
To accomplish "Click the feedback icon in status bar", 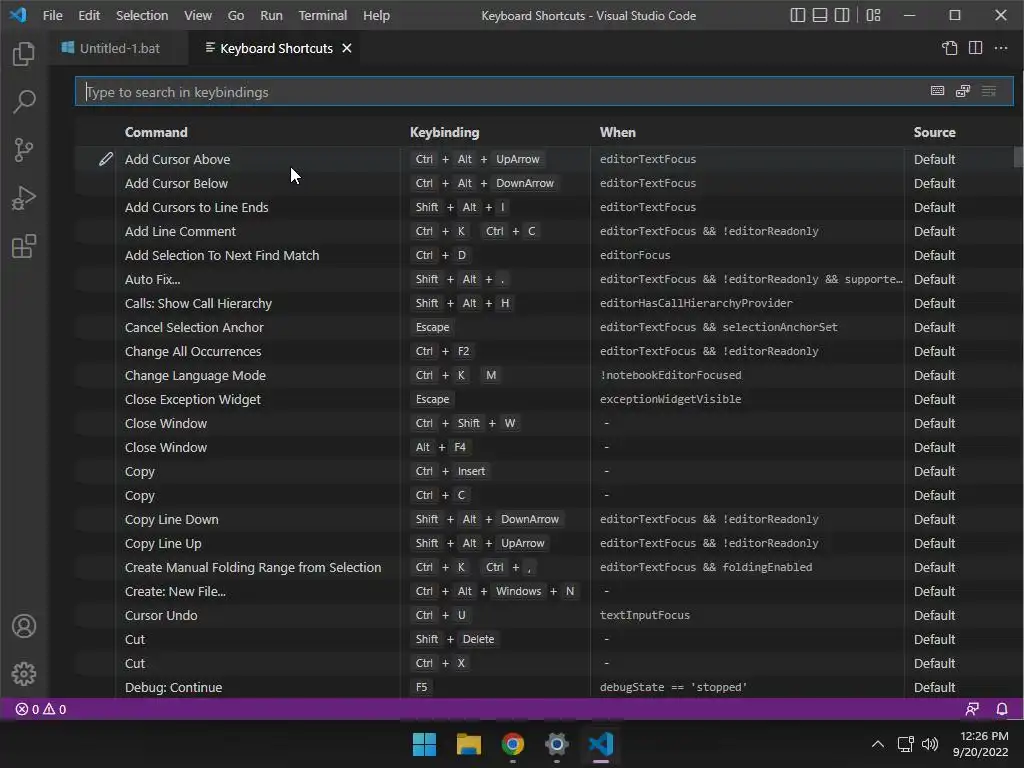I will 972,709.
